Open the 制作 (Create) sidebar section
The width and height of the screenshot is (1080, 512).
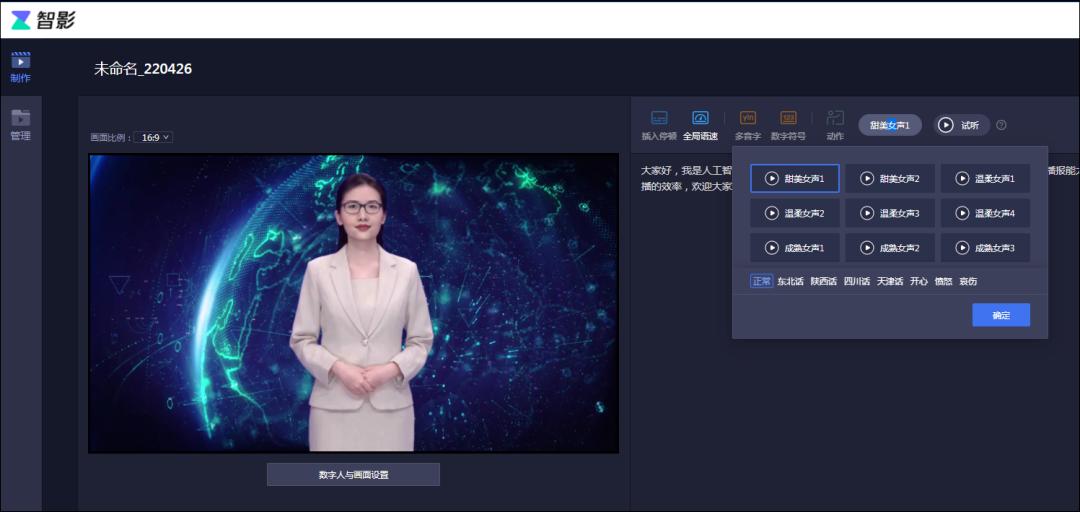[x=21, y=68]
